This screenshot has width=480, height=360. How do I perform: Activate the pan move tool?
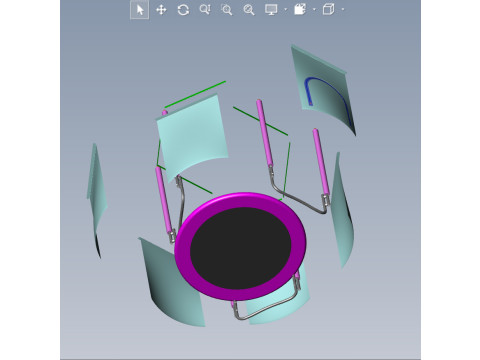coord(161,10)
